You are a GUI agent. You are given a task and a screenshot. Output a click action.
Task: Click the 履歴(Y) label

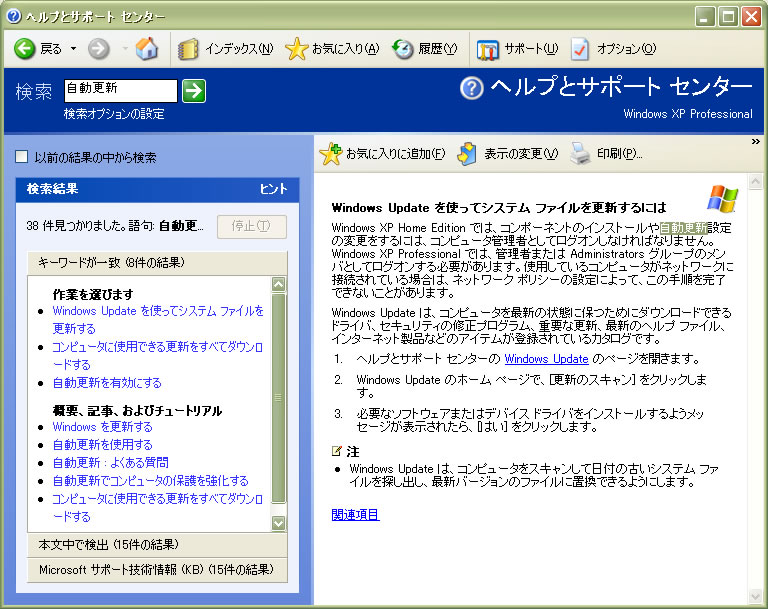point(437,49)
